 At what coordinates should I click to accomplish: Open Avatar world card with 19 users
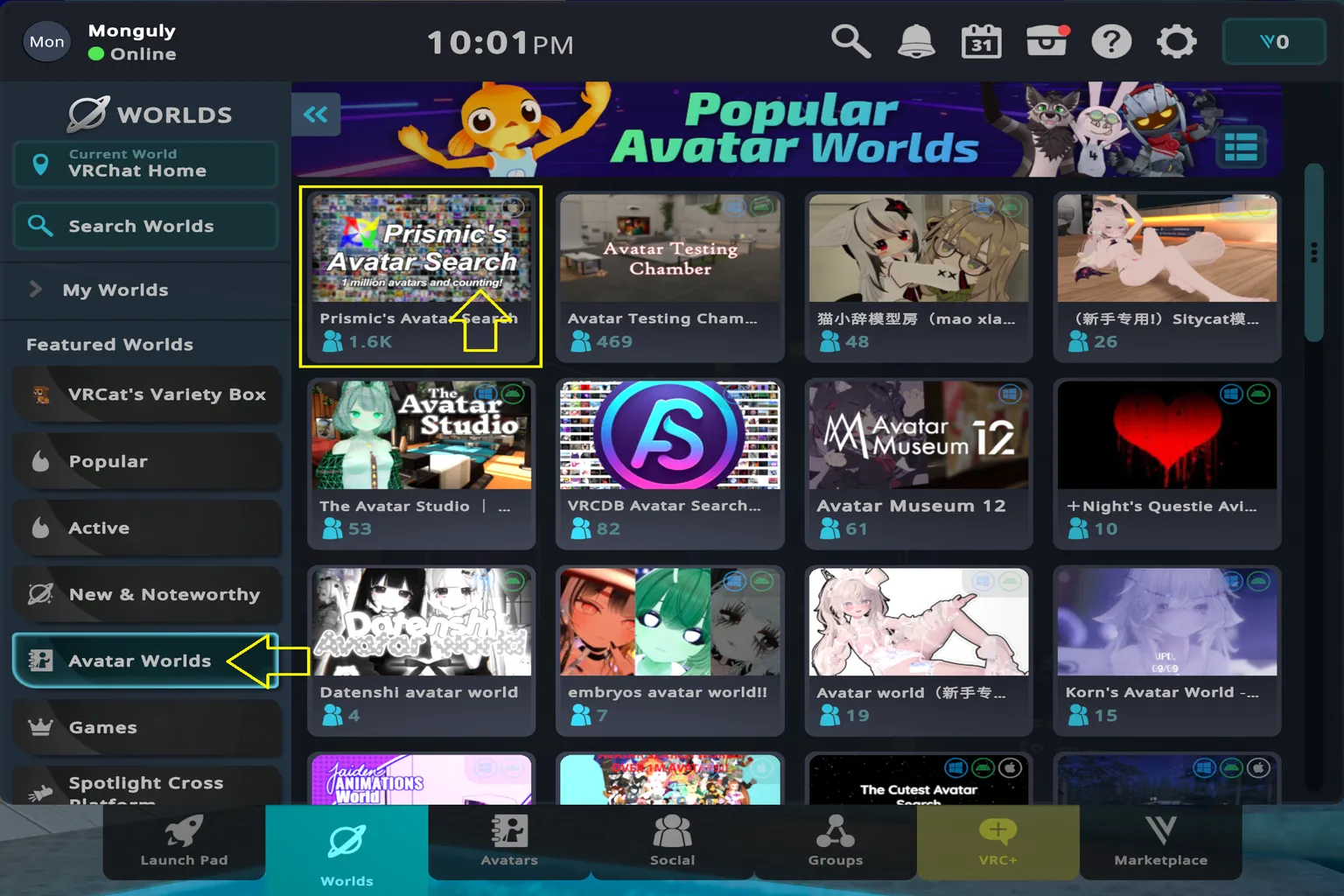[918, 650]
